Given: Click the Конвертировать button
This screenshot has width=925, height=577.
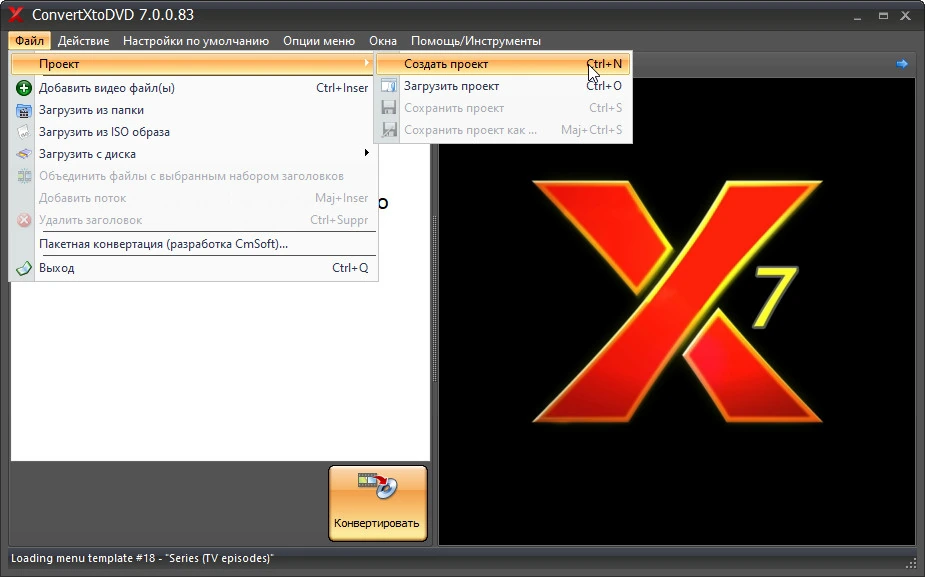Looking at the screenshot, I should (378, 503).
